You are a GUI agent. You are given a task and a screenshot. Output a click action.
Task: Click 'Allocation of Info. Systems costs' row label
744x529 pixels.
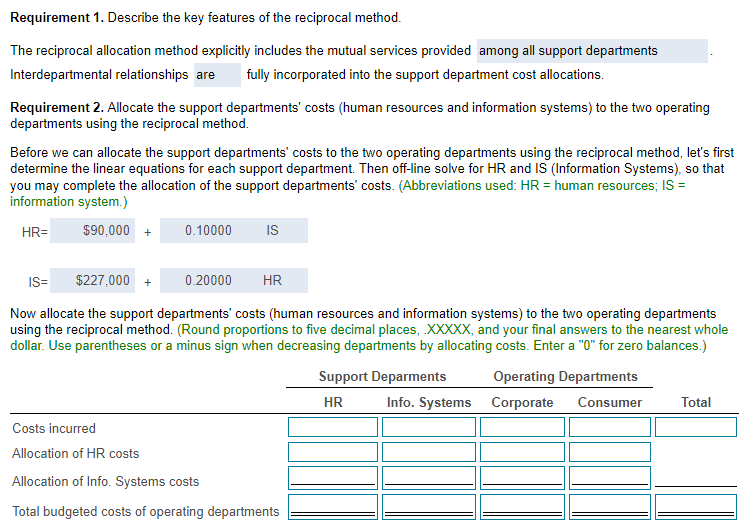(x=106, y=482)
